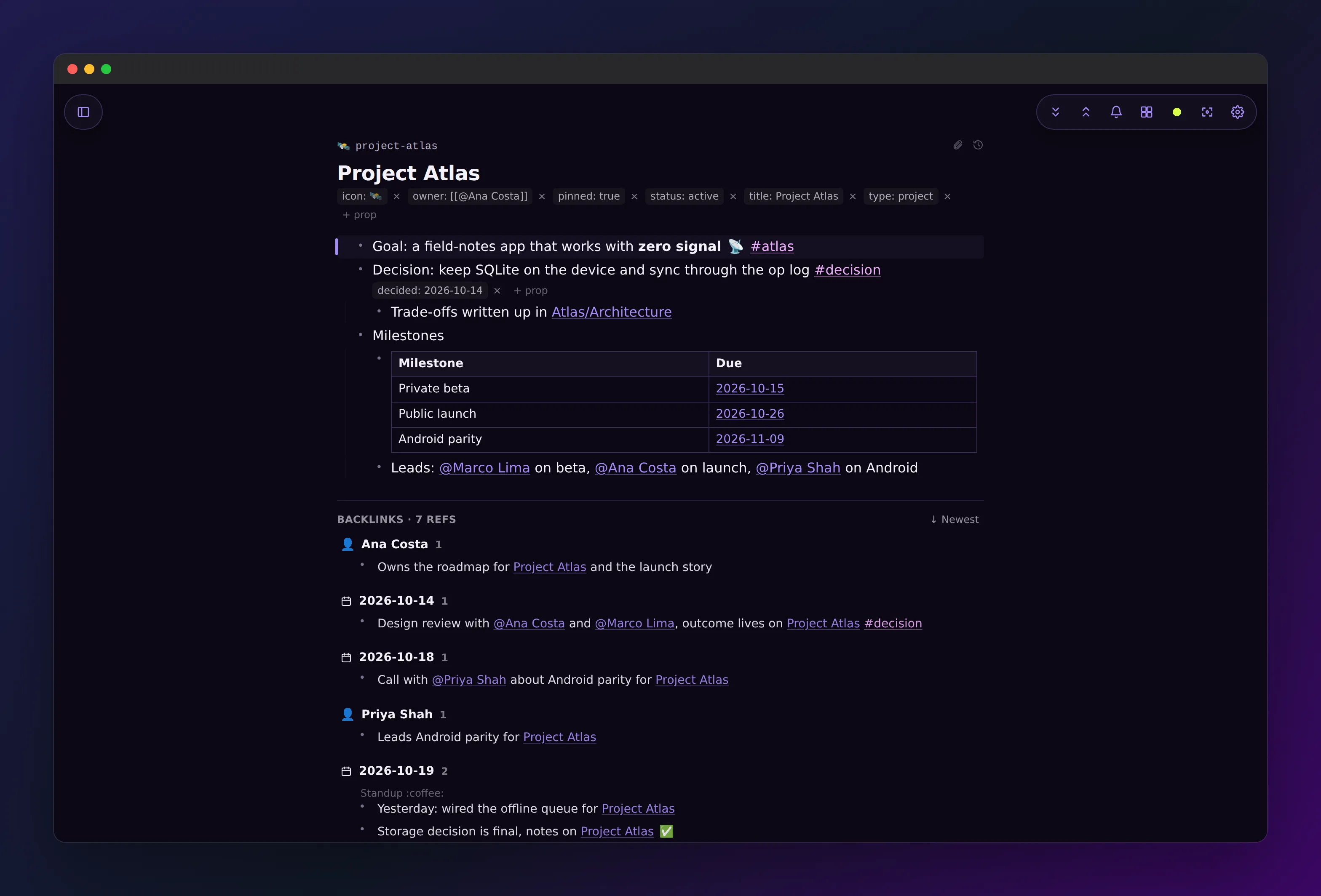1321x896 pixels.
Task: Add prop to the Decision block
Action: (530, 291)
